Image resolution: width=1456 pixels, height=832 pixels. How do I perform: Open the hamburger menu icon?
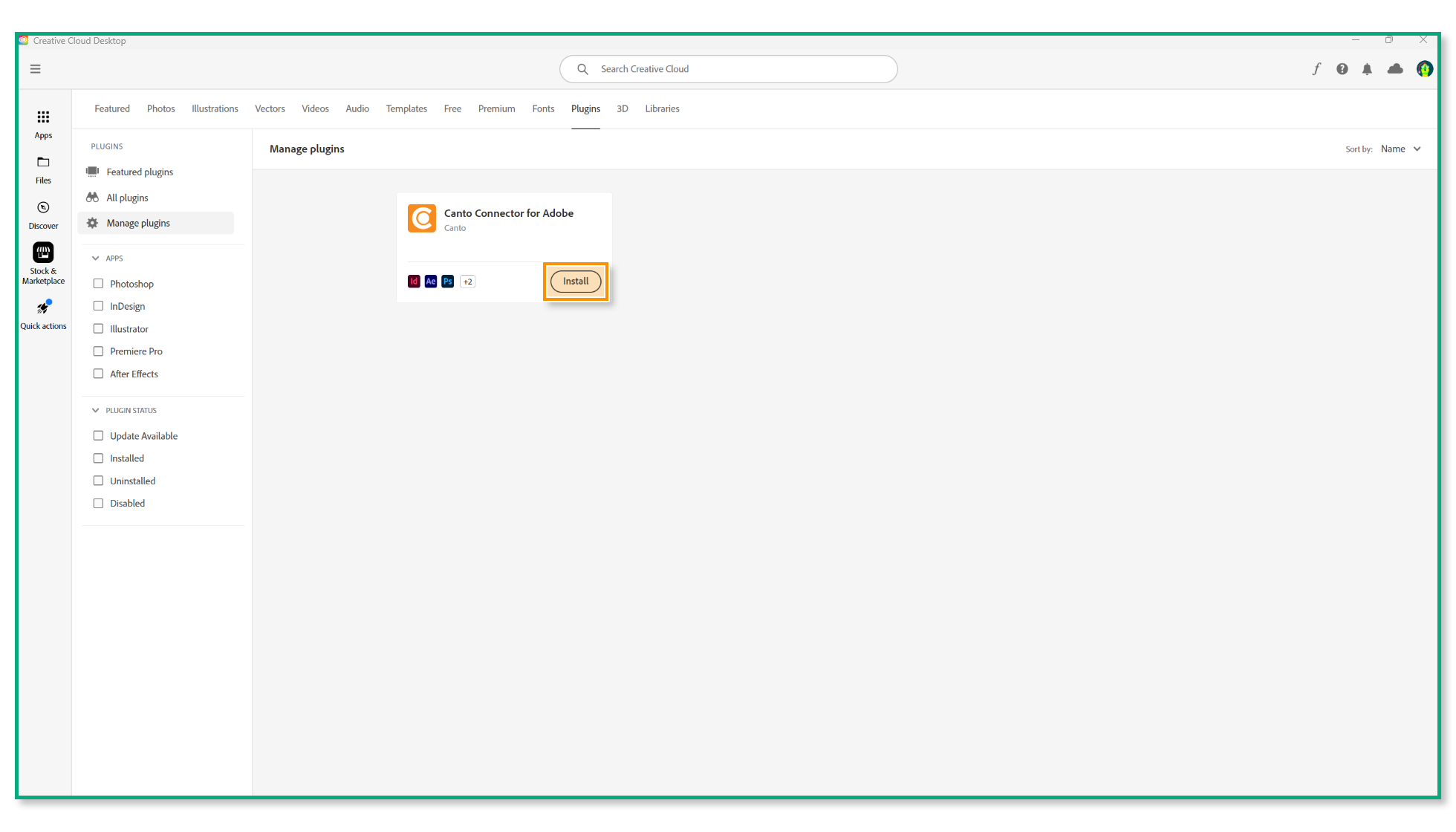35,69
